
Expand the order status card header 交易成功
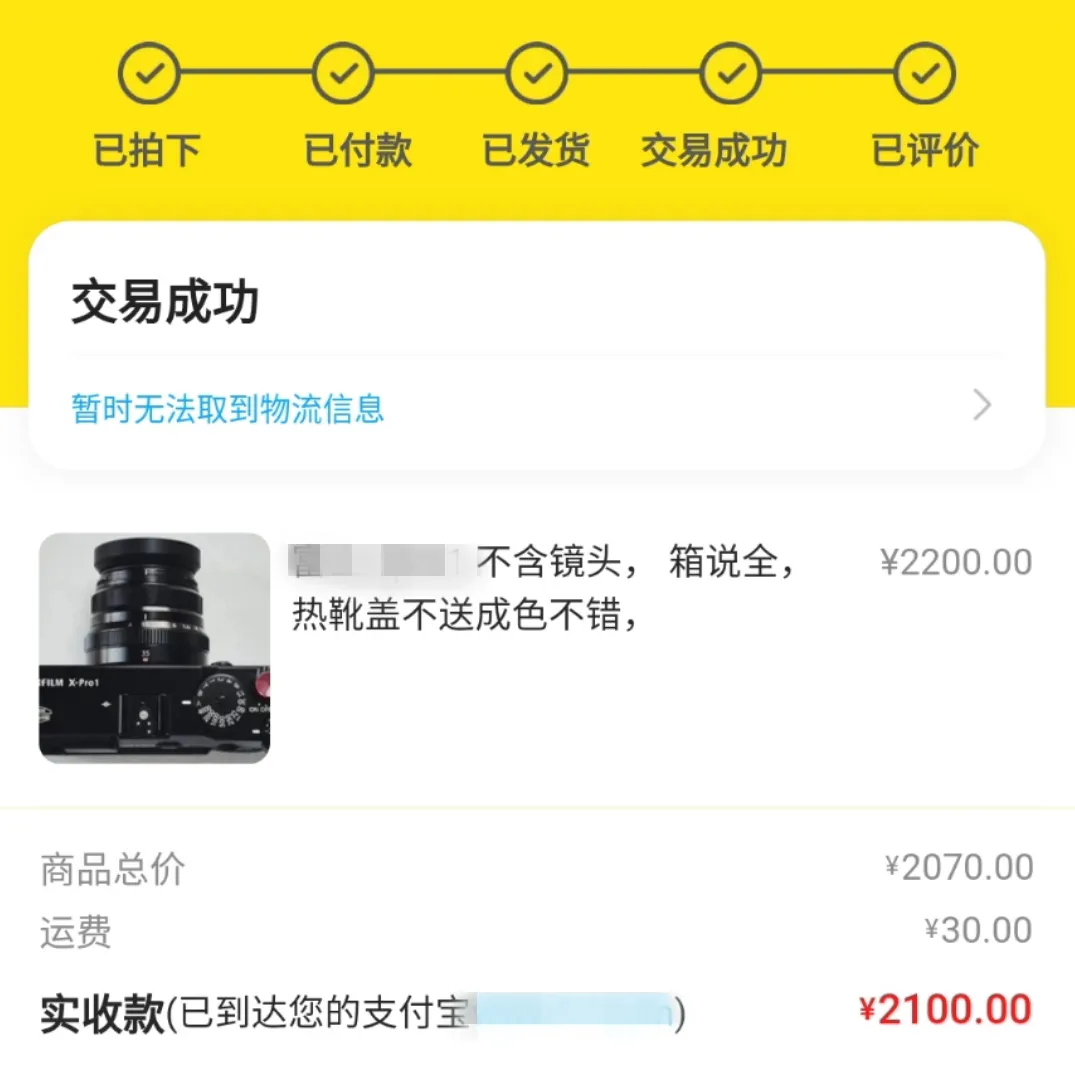coord(164,301)
